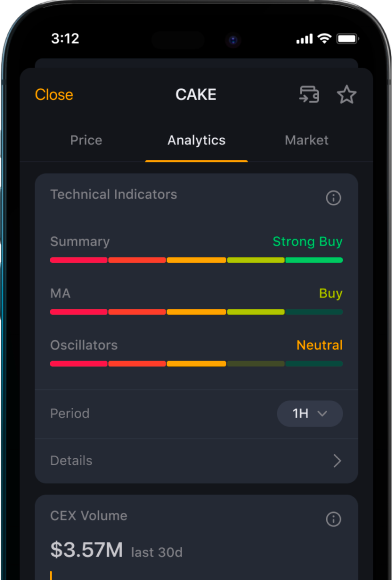The image size is (392, 580).
Task: Select the Analytics tab
Action: click(196, 140)
